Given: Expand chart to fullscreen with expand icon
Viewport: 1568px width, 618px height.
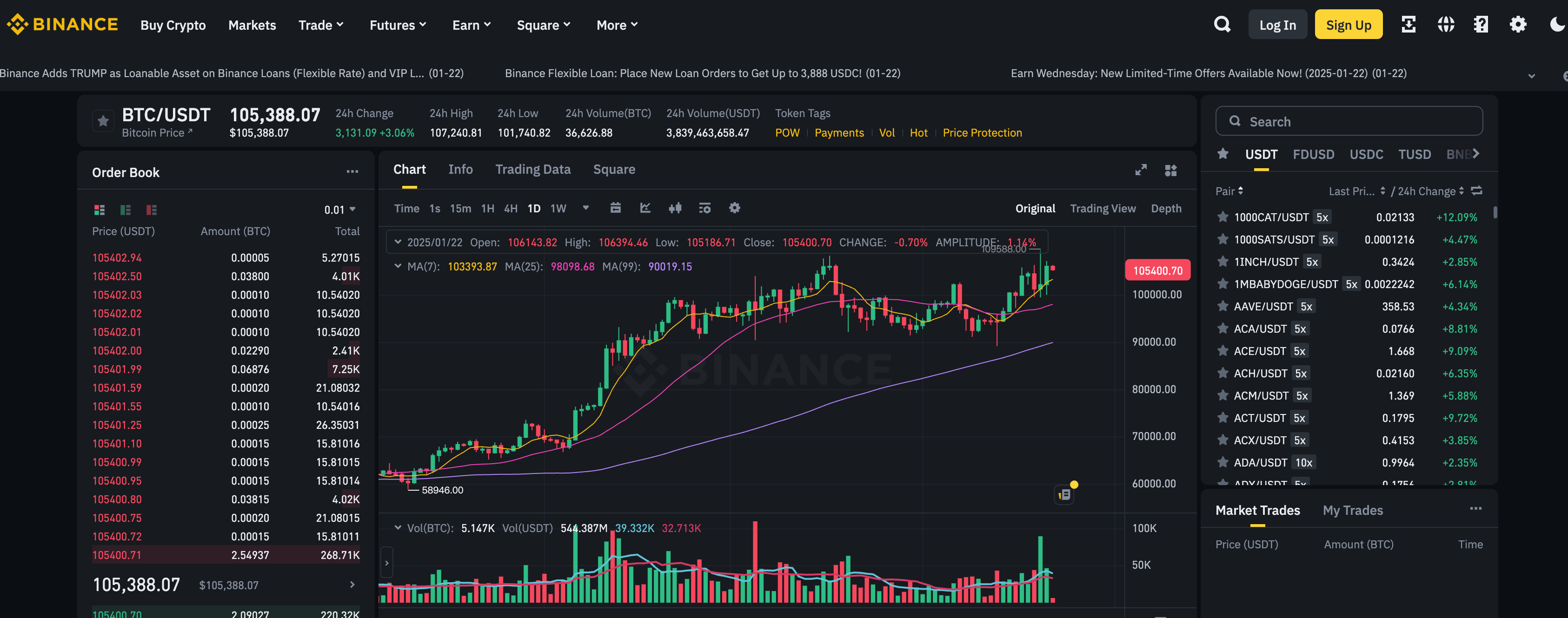Looking at the screenshot, I should 1141,171.
